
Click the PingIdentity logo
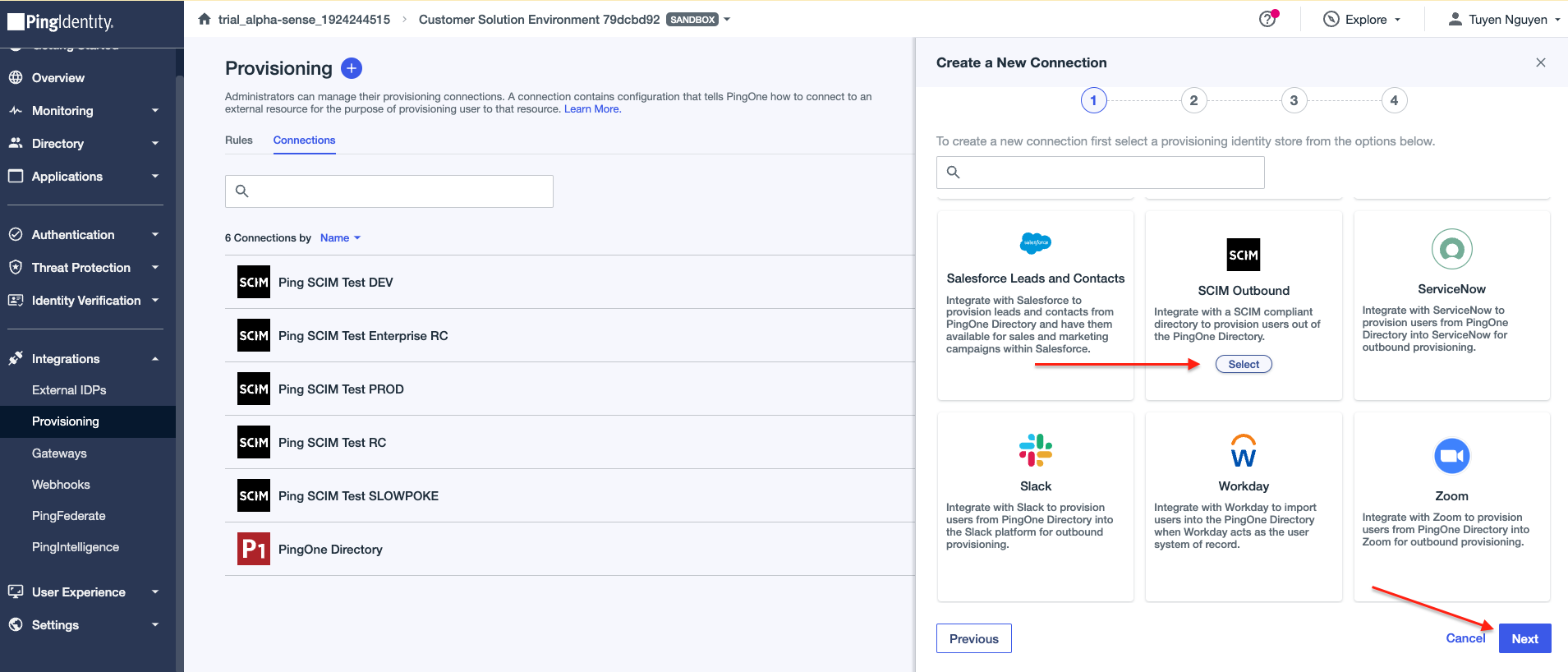point(61,21)
